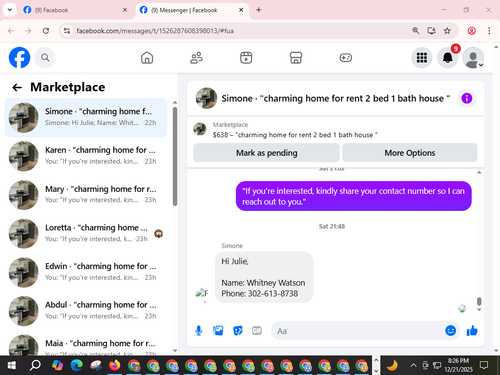Open the tab search dropdown chevron
Screen dimensions: 500x375
(x=10, y=10)
